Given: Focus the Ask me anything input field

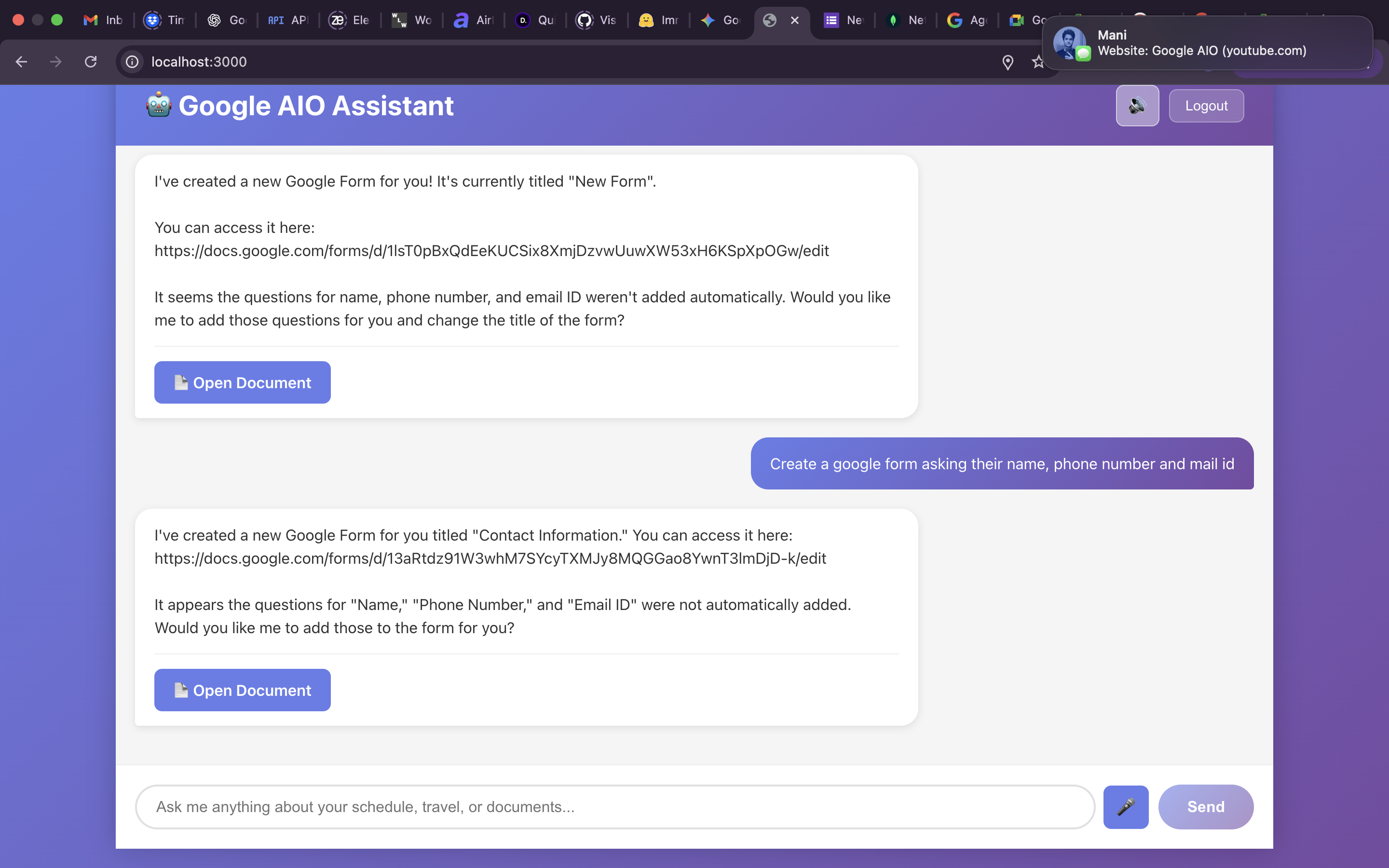Looking at the screenshot, I should pos(614,807).
